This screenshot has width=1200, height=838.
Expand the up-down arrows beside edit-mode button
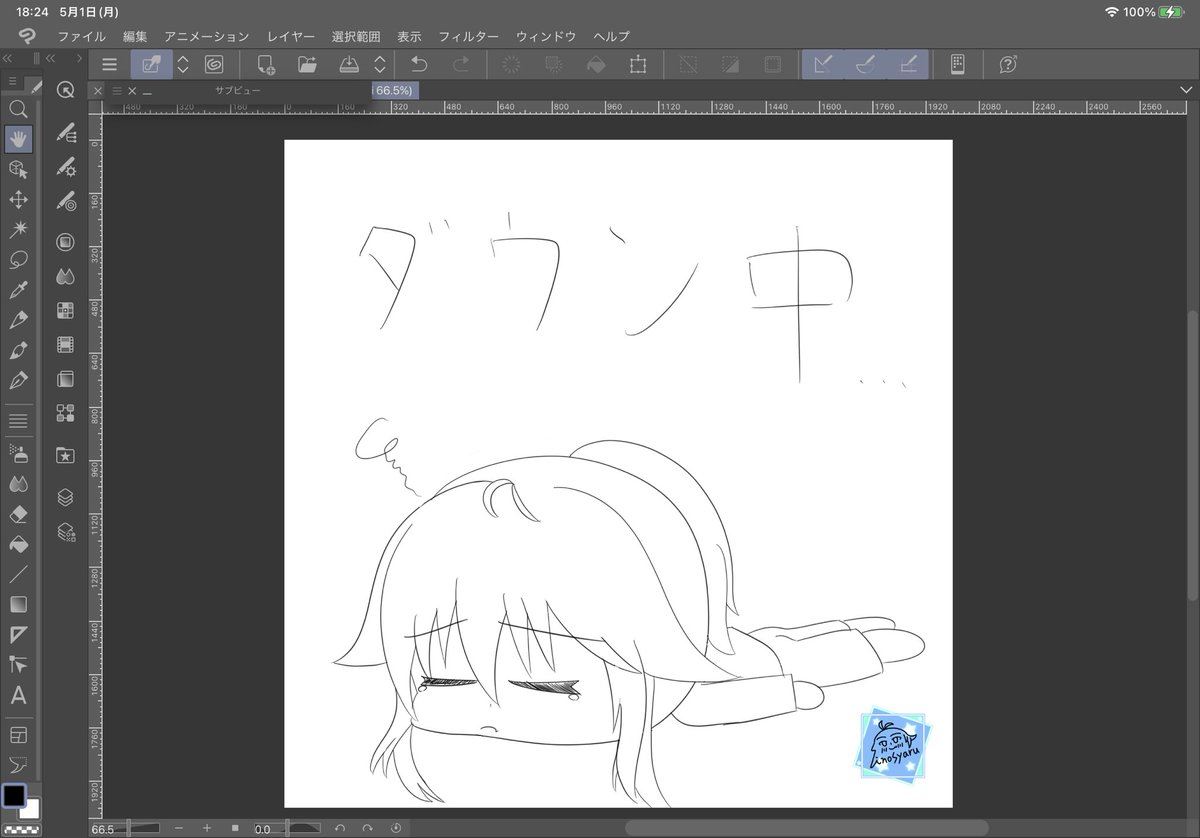(183, 64)
